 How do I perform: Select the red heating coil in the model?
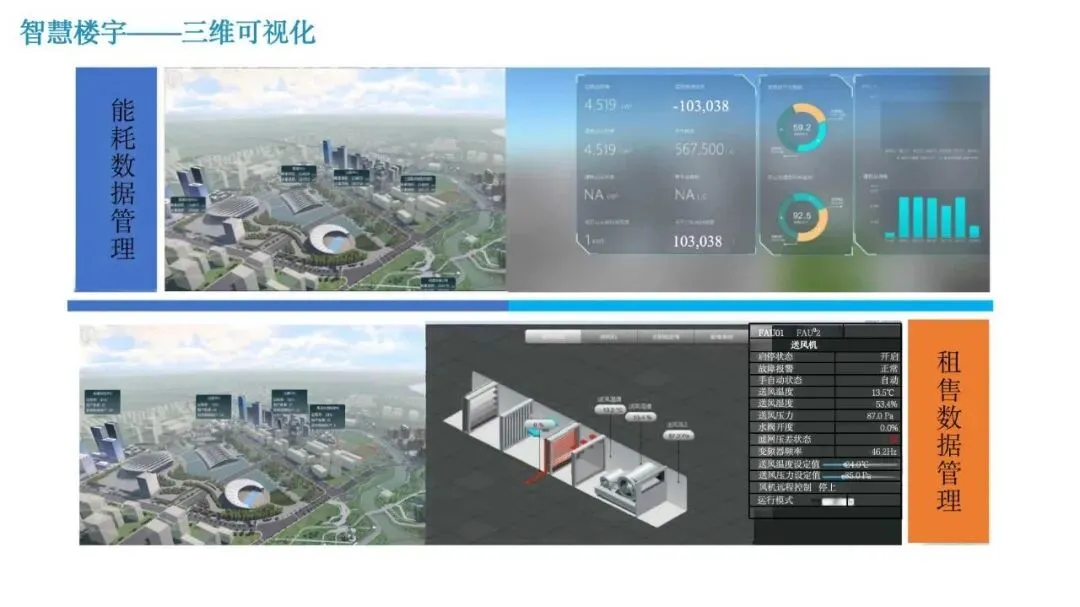click(x=561, y=446)
